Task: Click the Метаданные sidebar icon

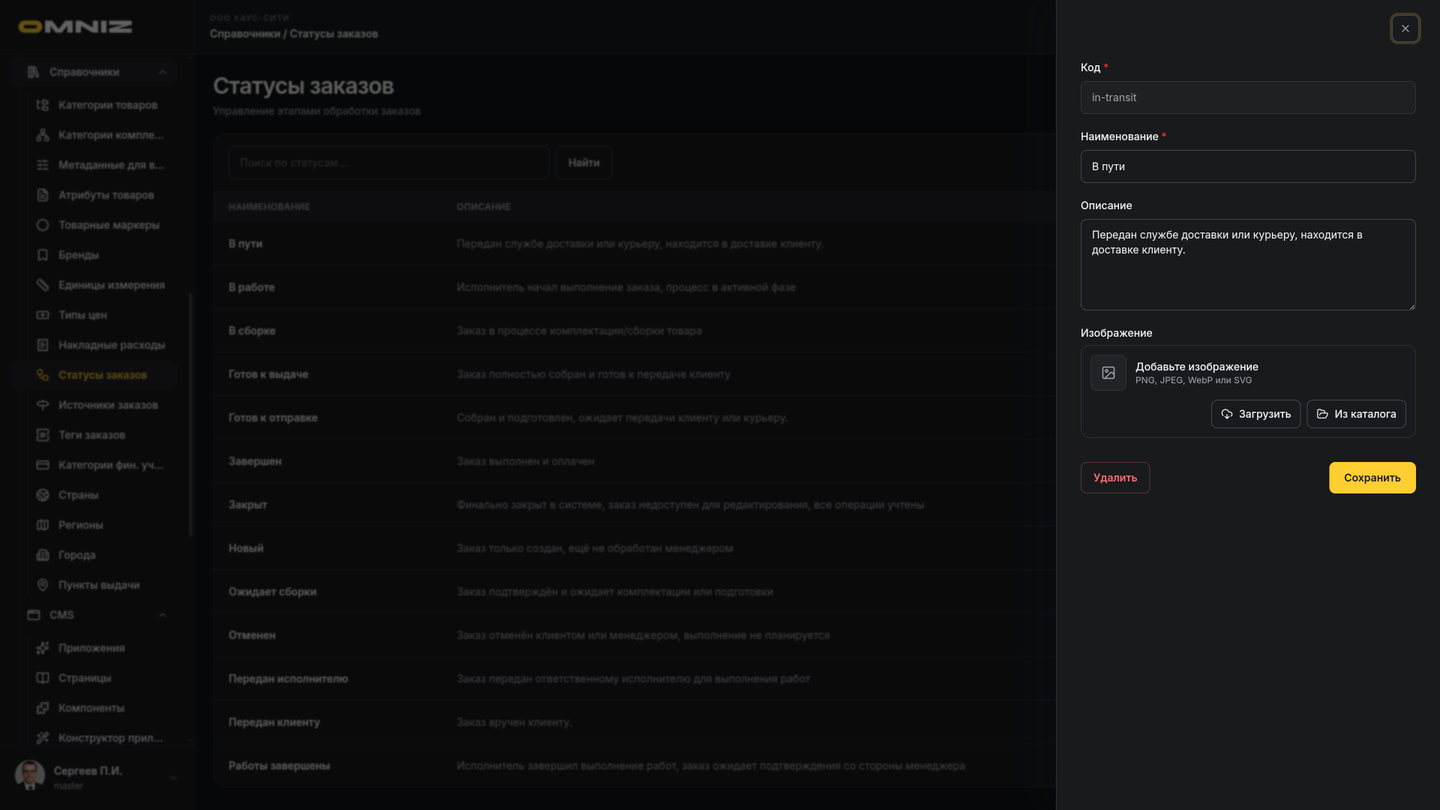Action: pyautogui.click(x=42, y=165)
